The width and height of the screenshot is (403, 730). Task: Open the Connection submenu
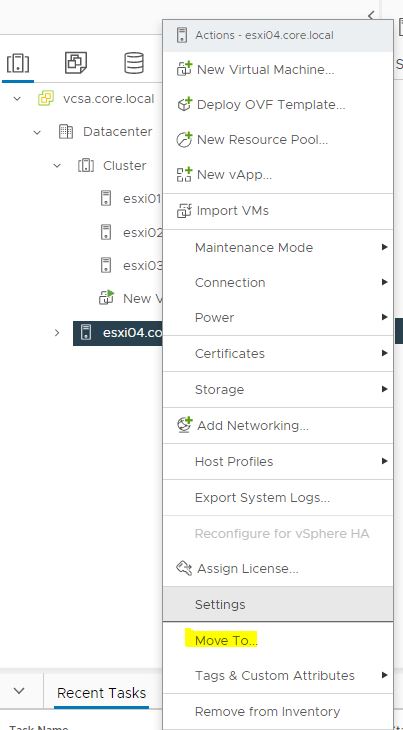pyautogui.click(x=278, y=282)
